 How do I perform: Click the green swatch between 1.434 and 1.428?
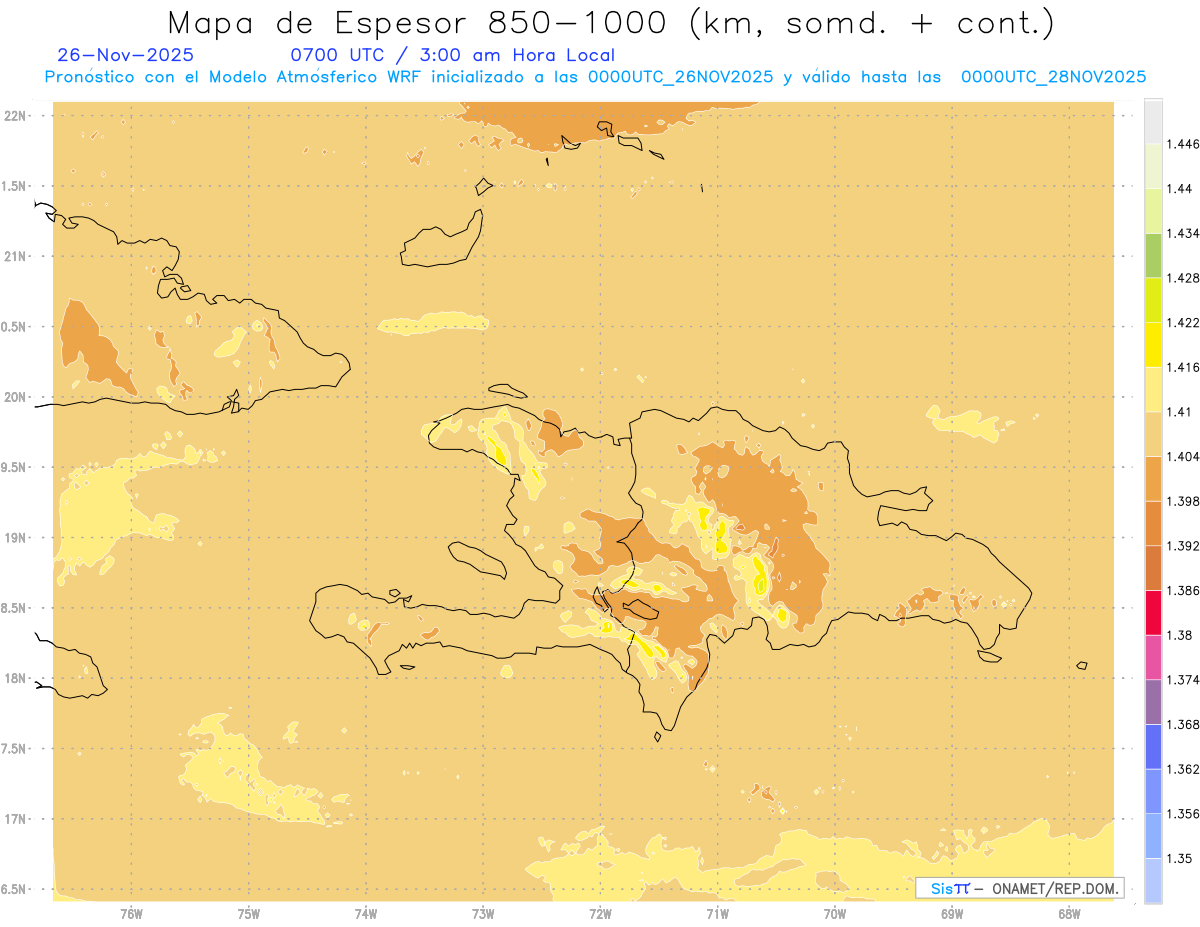[x=1153, y=255]
